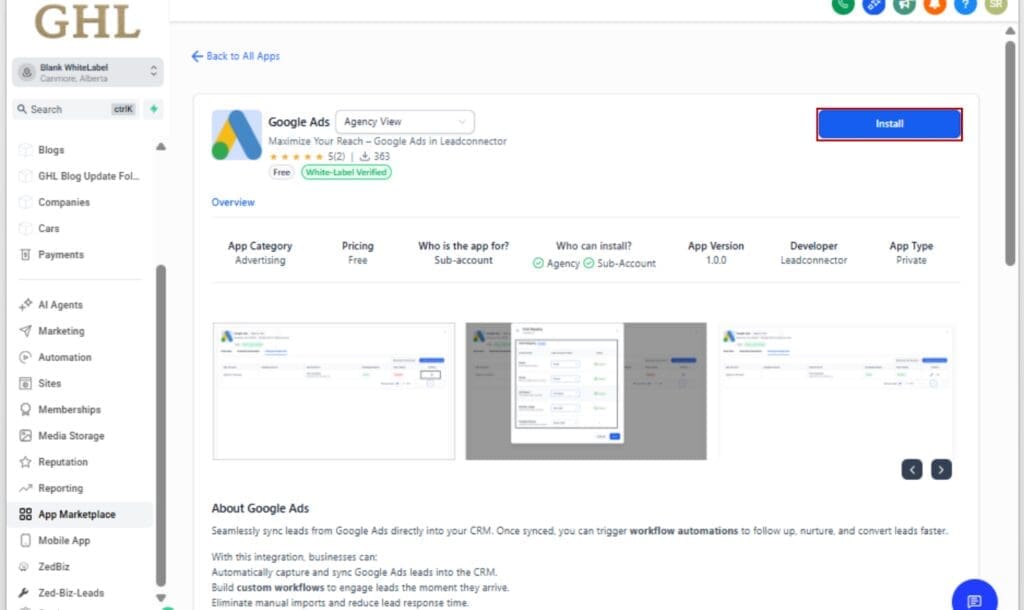Show the previous screenshot with left chevron
1024x610 pixels.
click(912, 469)
